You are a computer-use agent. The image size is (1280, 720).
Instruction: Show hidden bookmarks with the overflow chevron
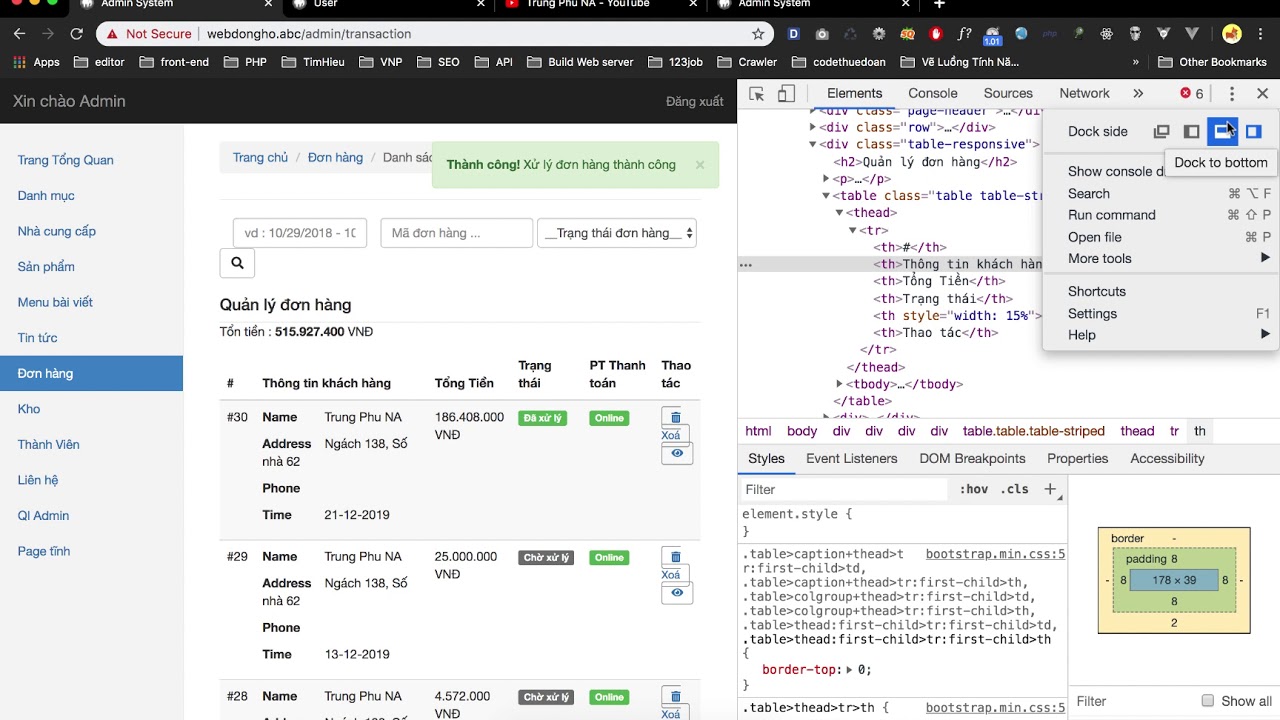1136,62
